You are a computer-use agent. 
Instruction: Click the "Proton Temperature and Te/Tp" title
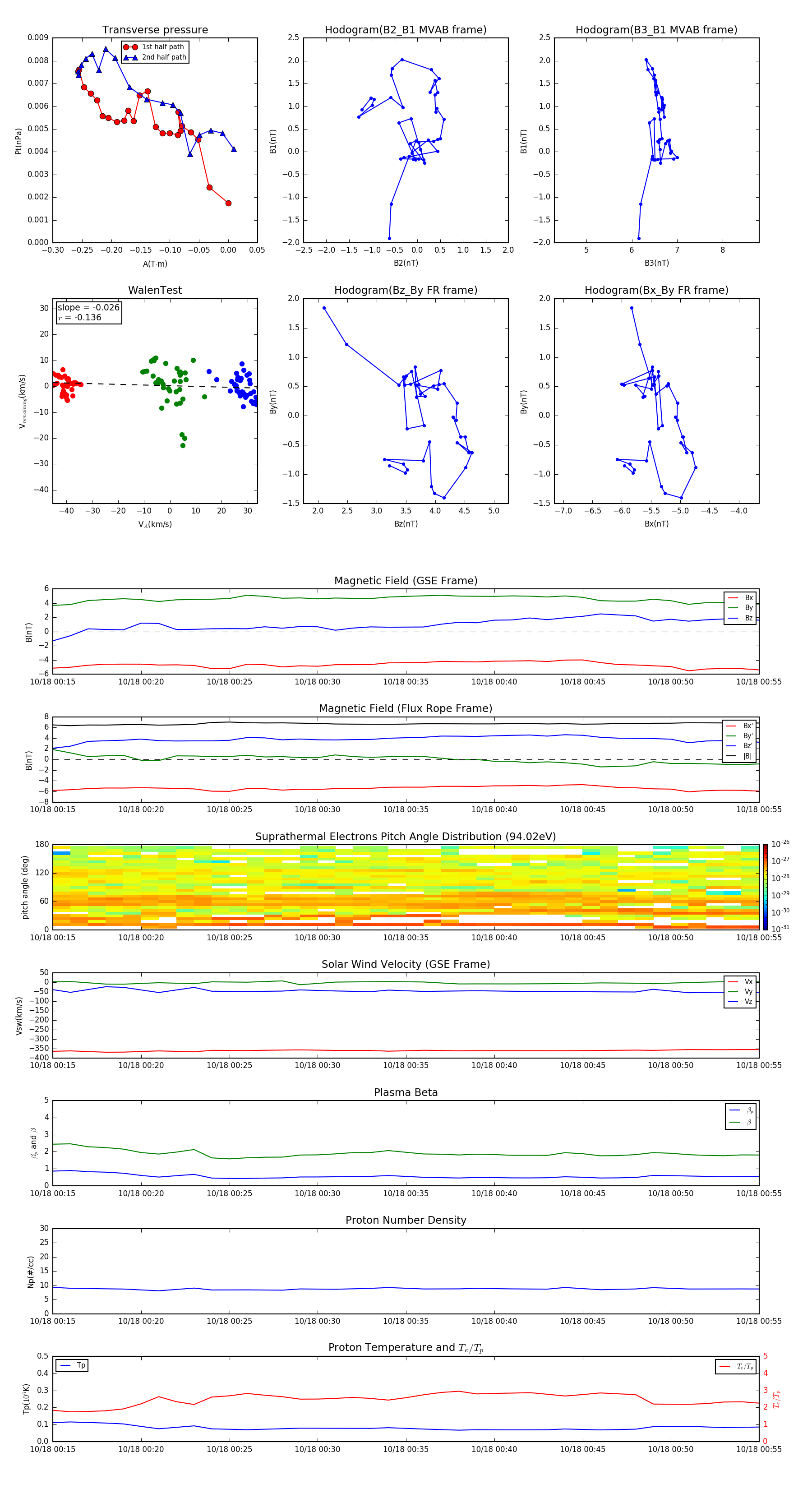click(406, 1347)
